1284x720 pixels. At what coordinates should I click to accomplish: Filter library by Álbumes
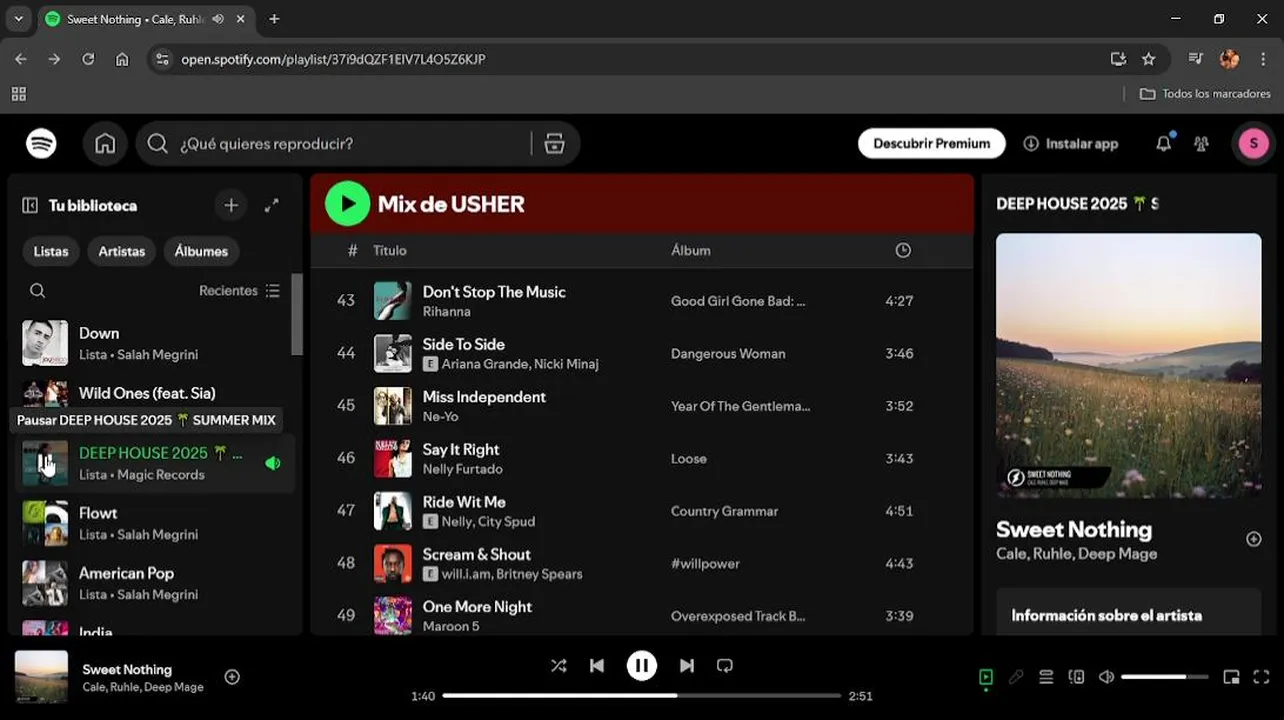(201, 251)
